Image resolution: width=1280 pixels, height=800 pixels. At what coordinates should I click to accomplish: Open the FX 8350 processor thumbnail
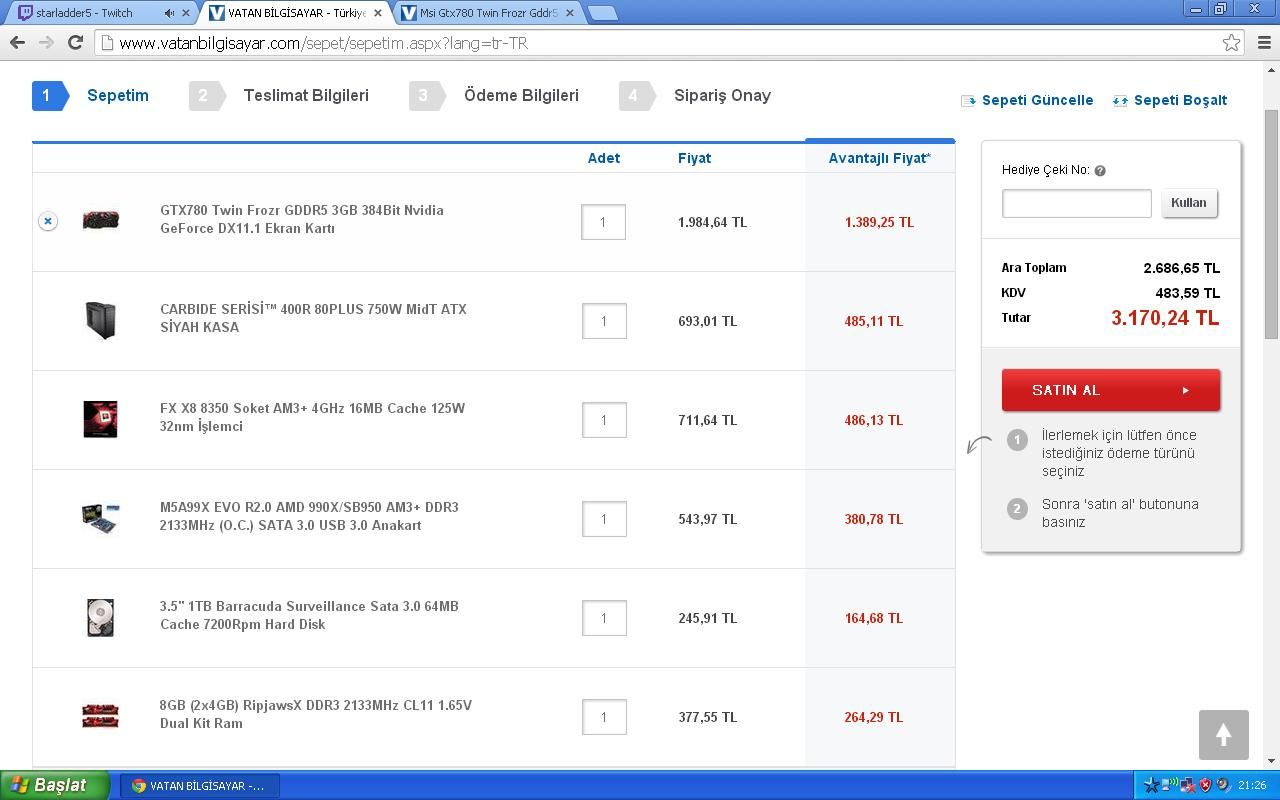[100, 419]
